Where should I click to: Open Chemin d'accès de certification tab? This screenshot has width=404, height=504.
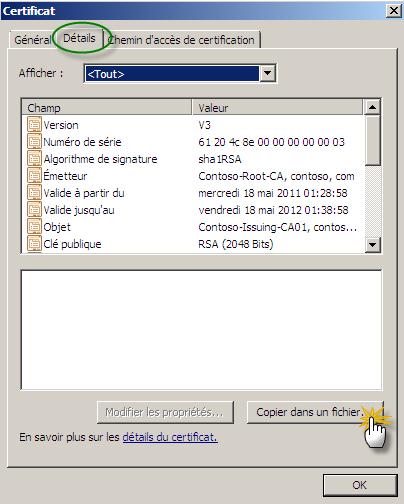(x=182, y=40)
